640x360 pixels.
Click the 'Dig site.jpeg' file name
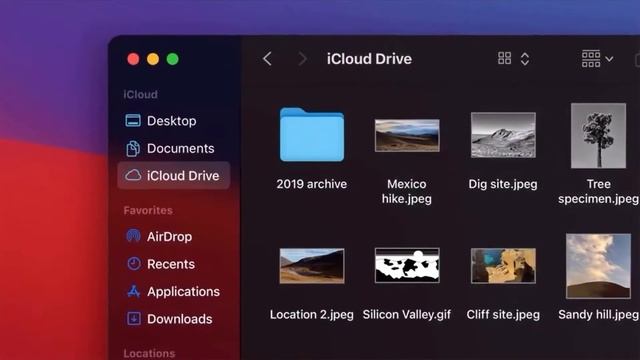point(503,184)
